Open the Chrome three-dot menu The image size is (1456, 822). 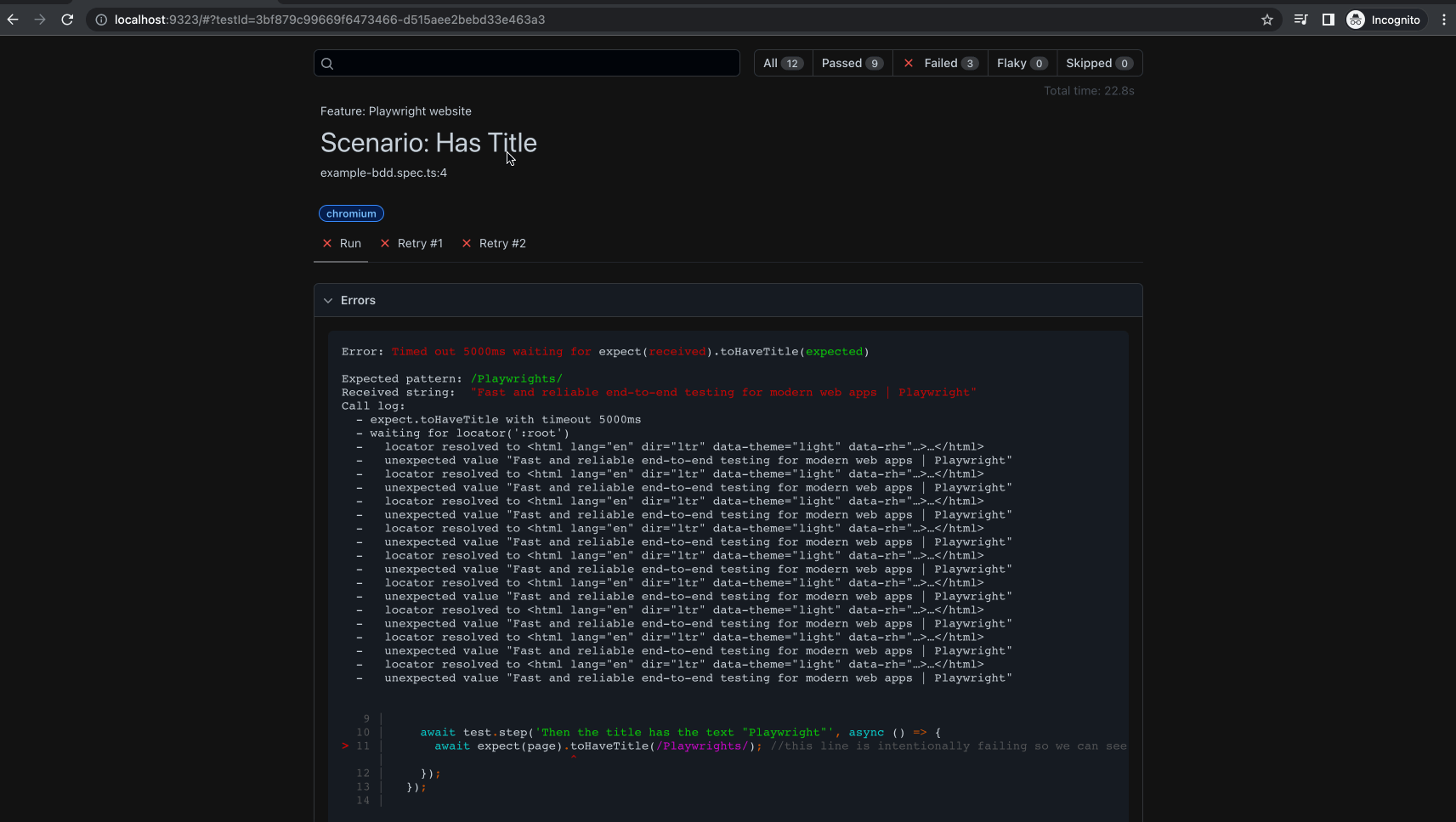(1443, 20)
